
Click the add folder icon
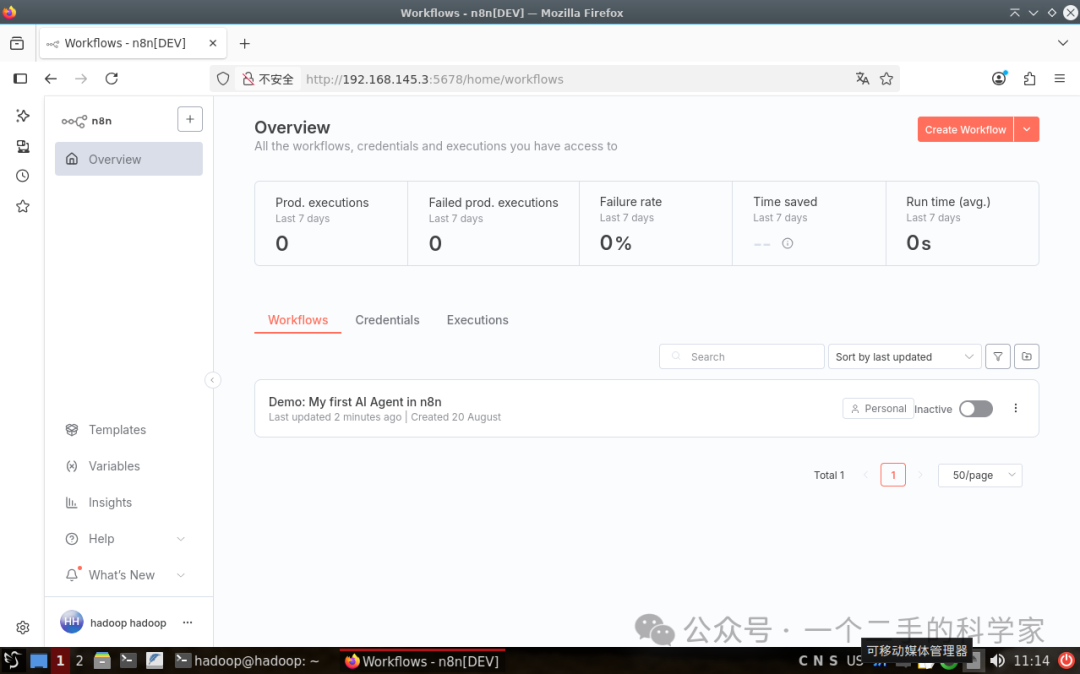(x=1026, y=357)
